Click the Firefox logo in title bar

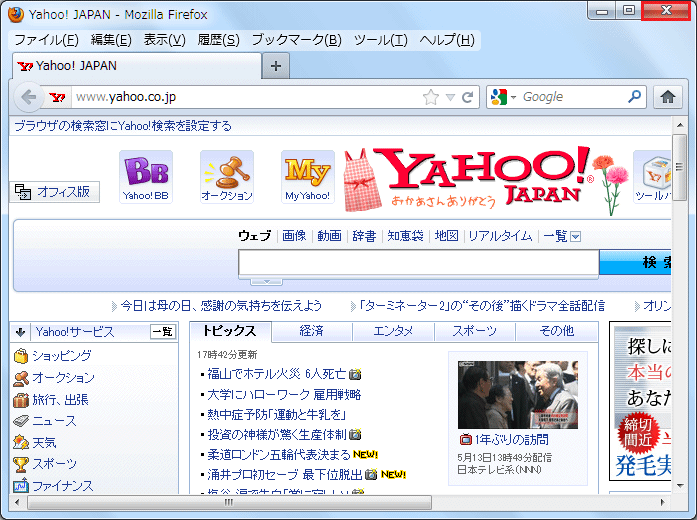click(x=16, y=14)
